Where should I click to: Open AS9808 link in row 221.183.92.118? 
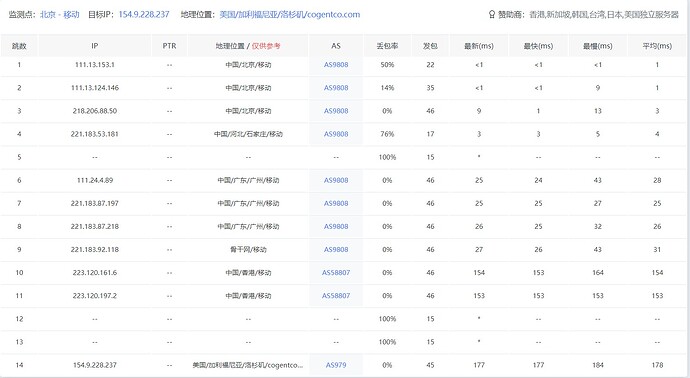[x=336, y=250]
